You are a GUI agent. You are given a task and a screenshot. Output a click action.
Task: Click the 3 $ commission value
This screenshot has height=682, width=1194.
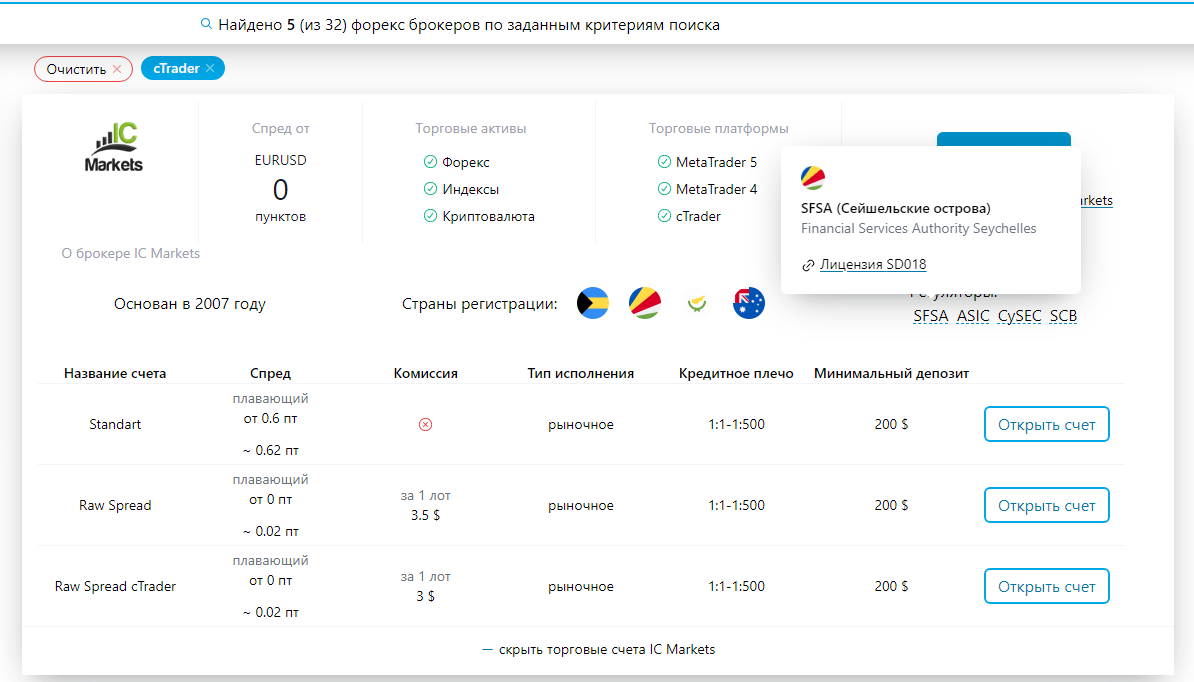click(426, 596)
